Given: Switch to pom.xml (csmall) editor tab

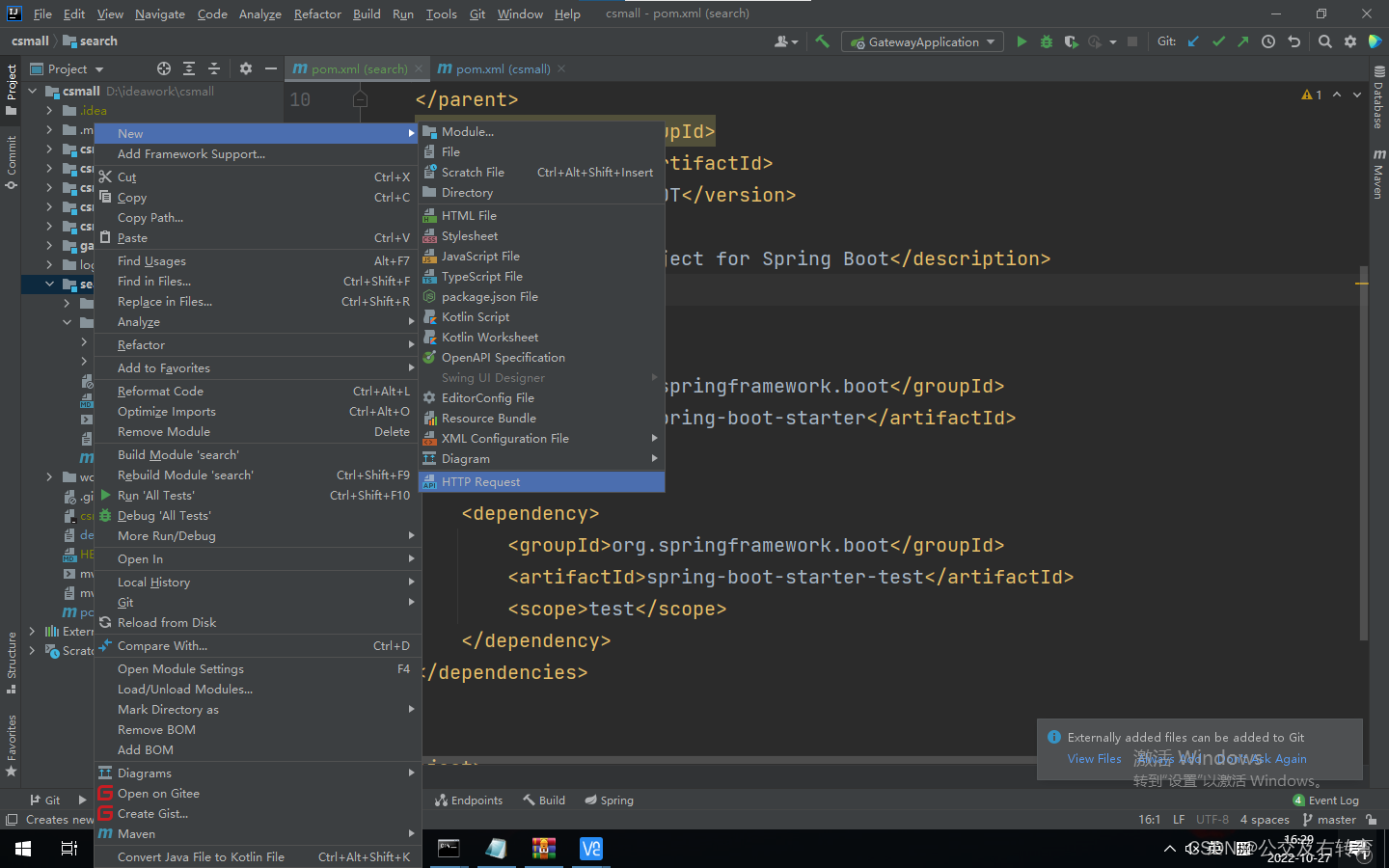Looking at the screenshot, I should [503, 68].
